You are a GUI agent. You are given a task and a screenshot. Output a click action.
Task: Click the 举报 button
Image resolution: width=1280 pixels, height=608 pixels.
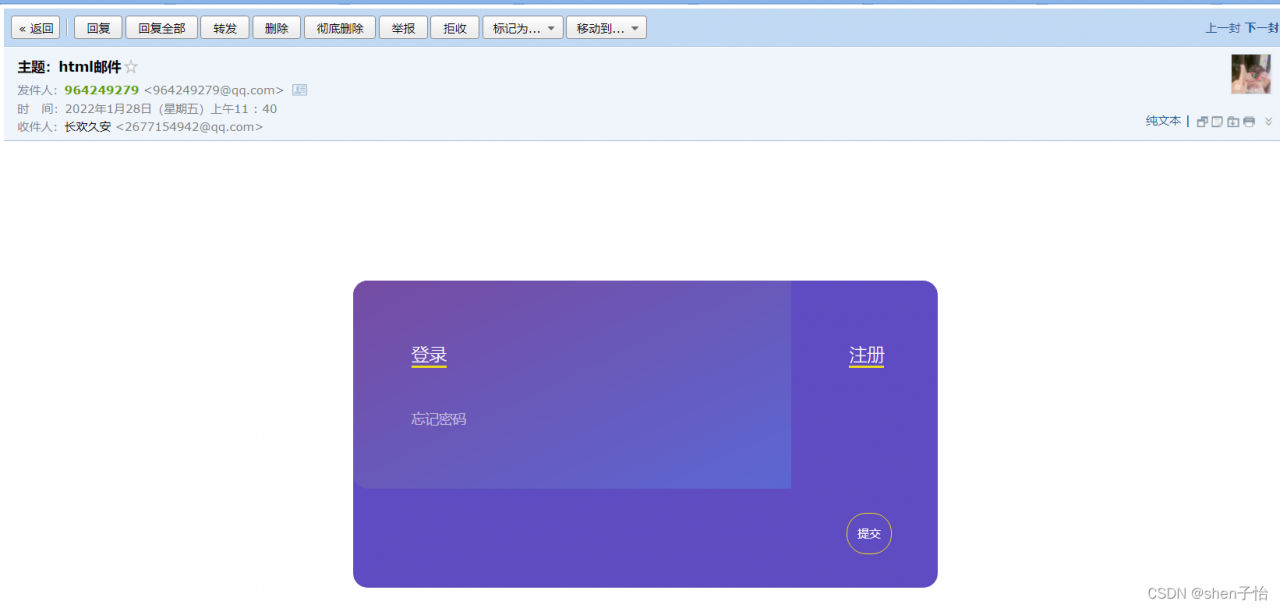point(403,28)
